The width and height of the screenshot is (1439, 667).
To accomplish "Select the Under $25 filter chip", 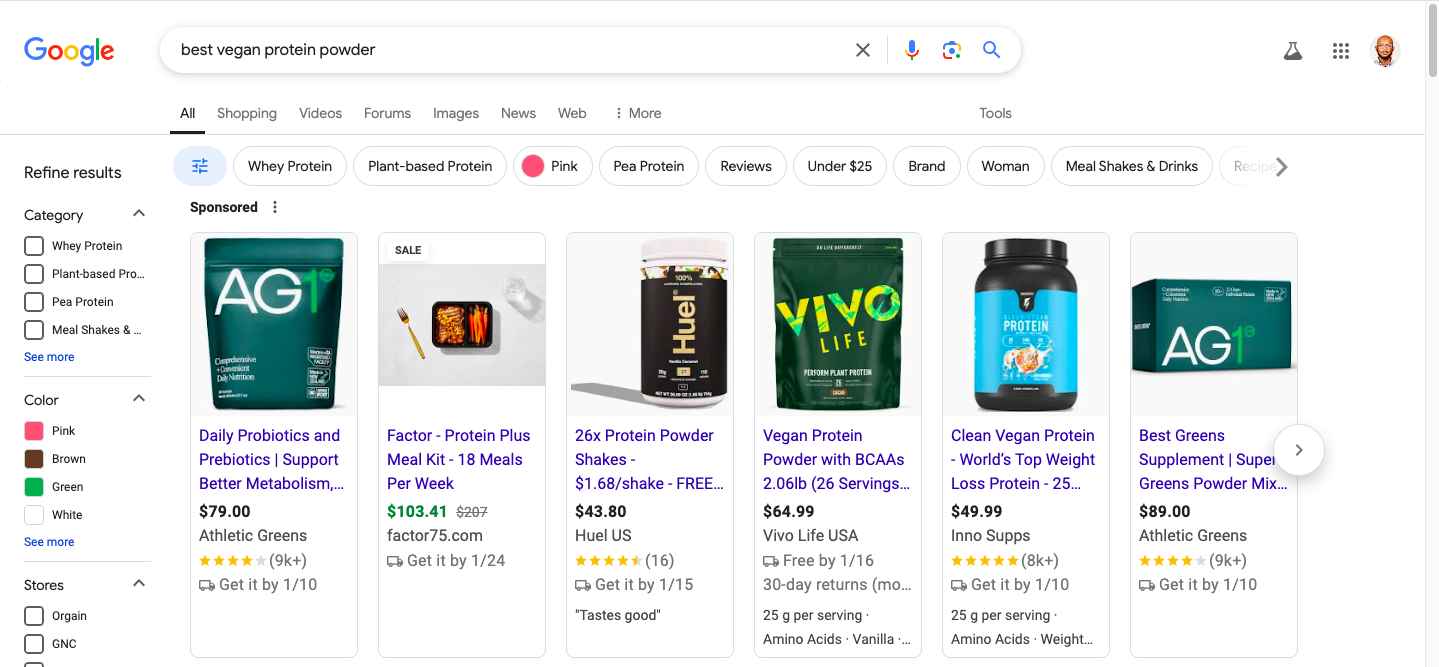I will point(839,166).
